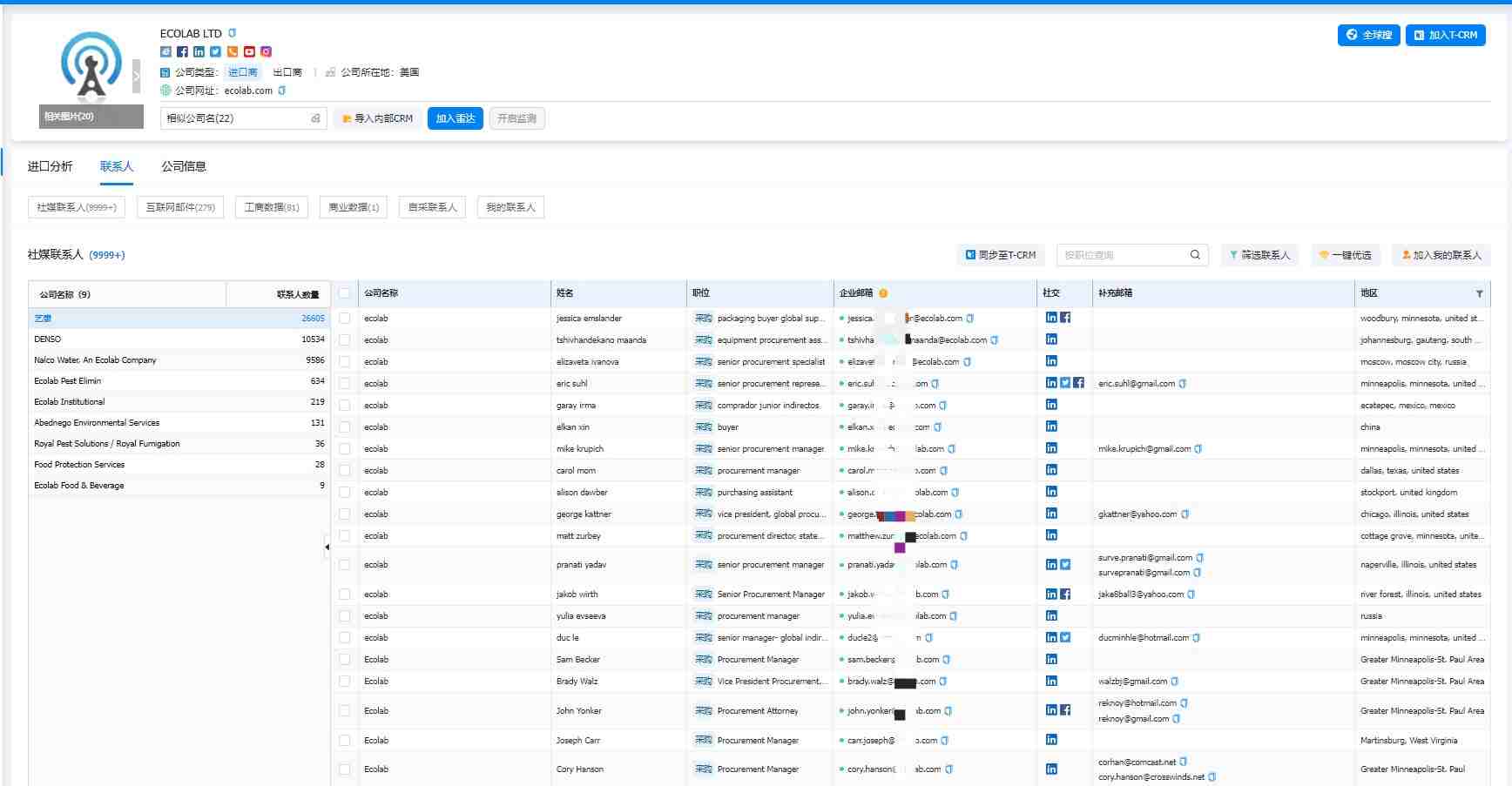The image size is (1512, 786).
Task: Click the 导入内部CRM button
Action: point(377,118)
